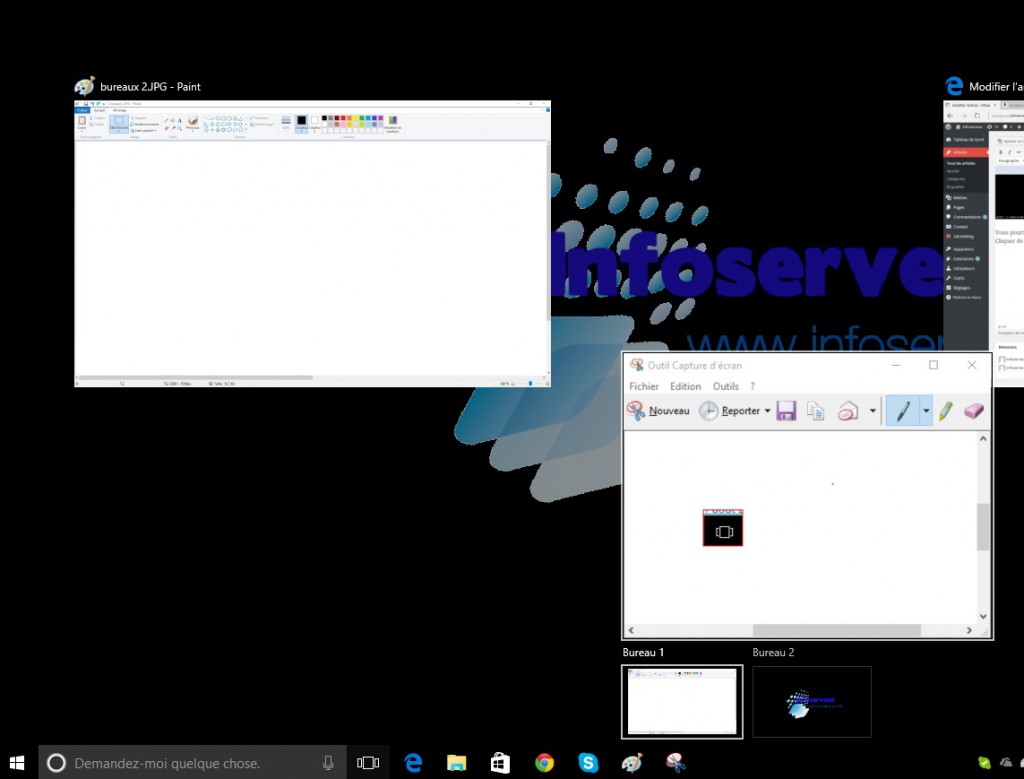Click the Snipping Tool horizontal scroll left arrow
1024x779 pixels.
[x=632, y=630]
